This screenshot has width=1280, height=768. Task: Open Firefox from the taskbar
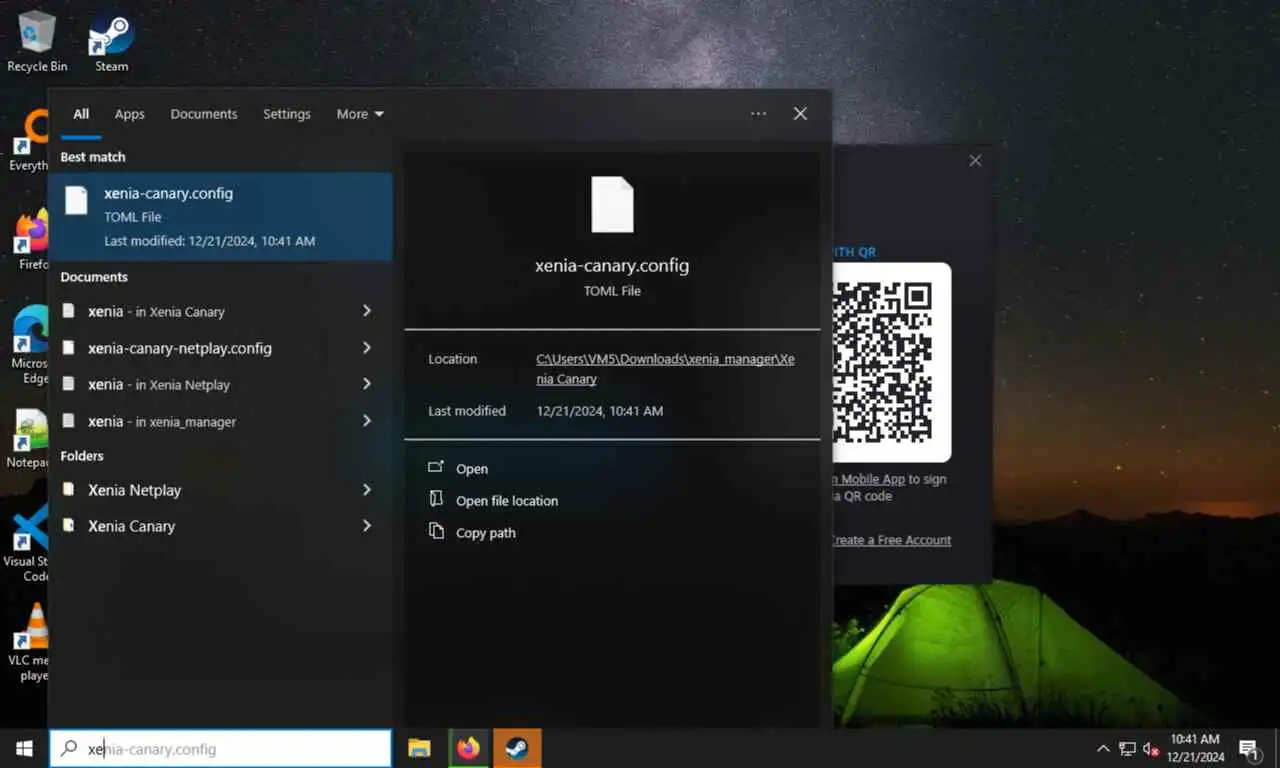click(x=468, y=748)
